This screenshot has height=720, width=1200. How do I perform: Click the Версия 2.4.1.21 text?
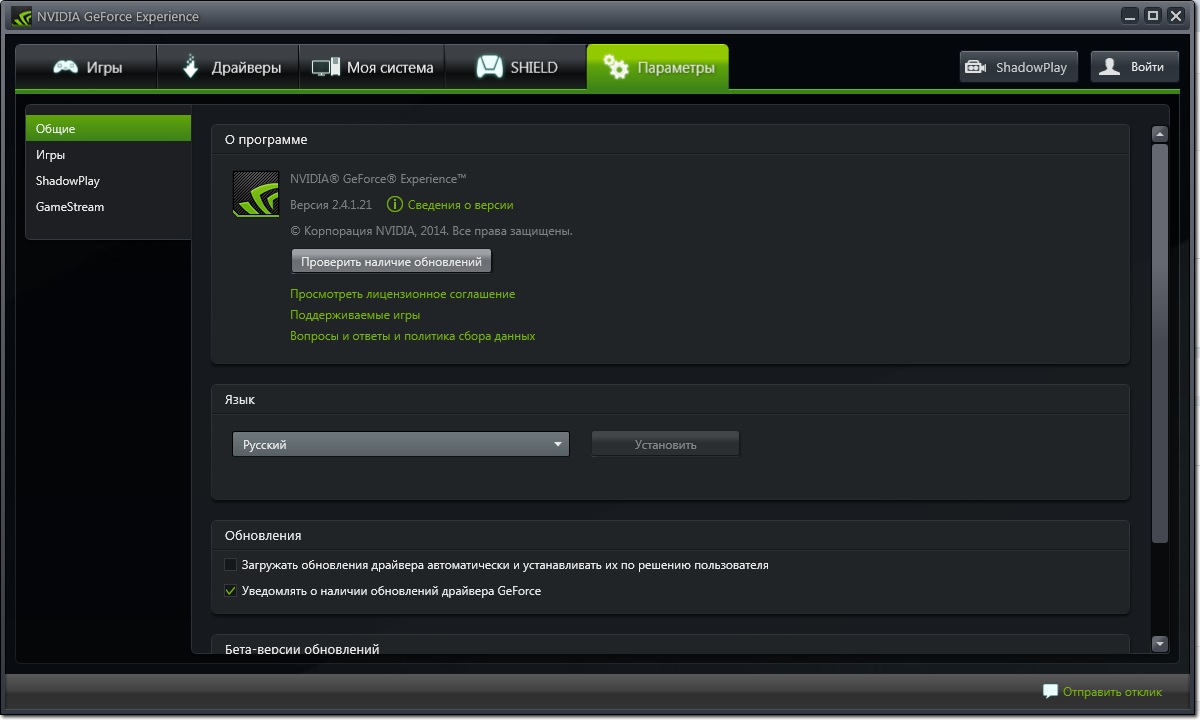click(331, 205)
